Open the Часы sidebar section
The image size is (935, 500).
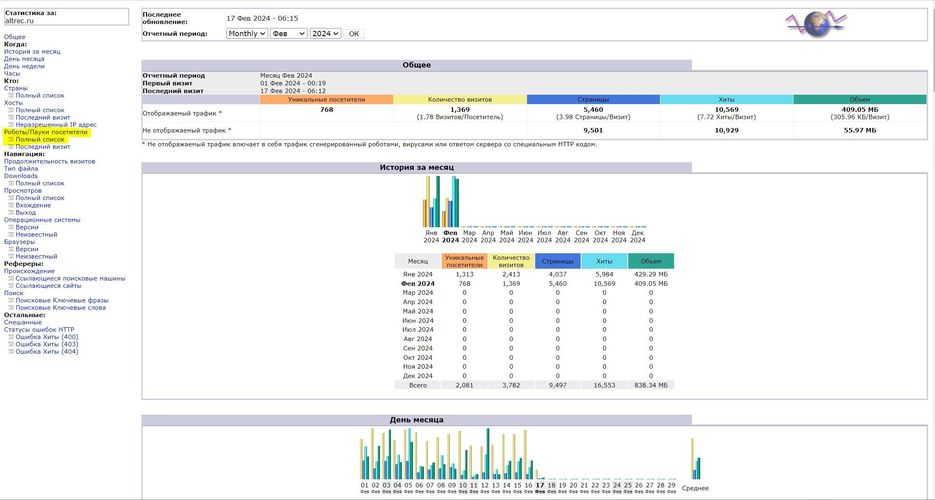pyautogui.click(x=11, y=73)
